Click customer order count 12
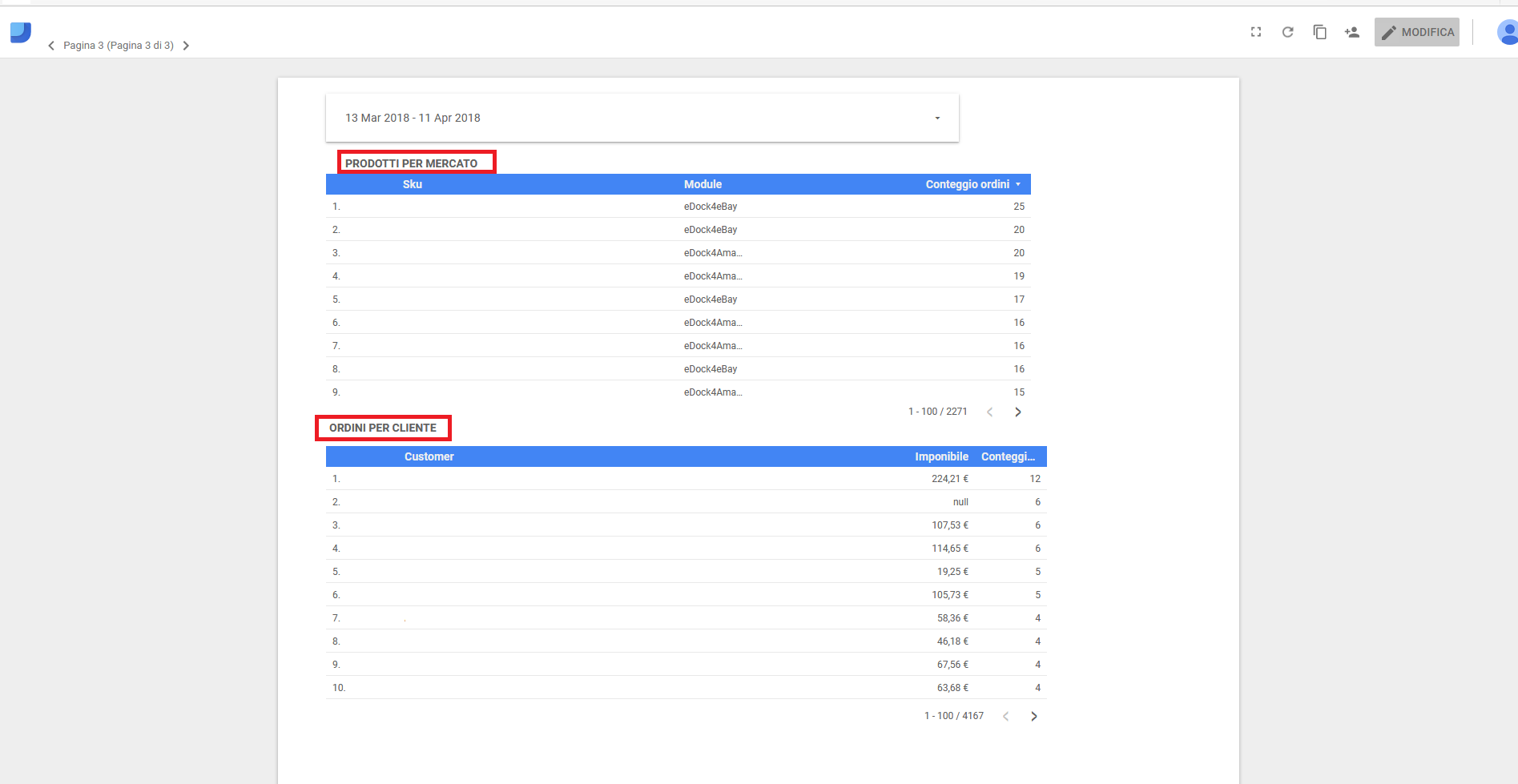The image size is (1518, 784). [1035, 479]
